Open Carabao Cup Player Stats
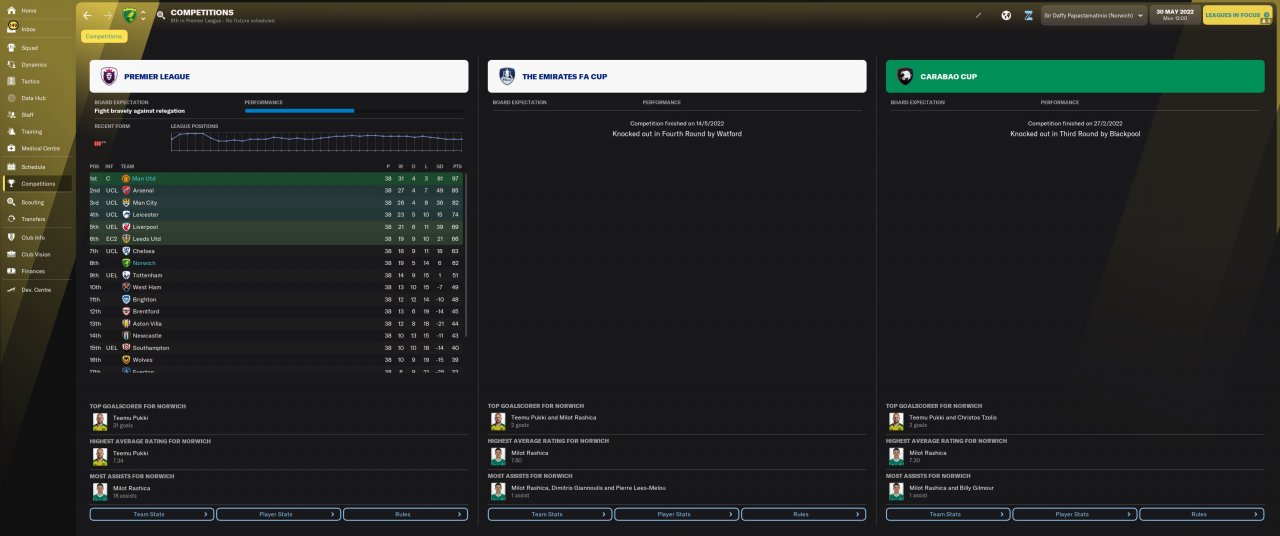 (x=1074, y=514)
